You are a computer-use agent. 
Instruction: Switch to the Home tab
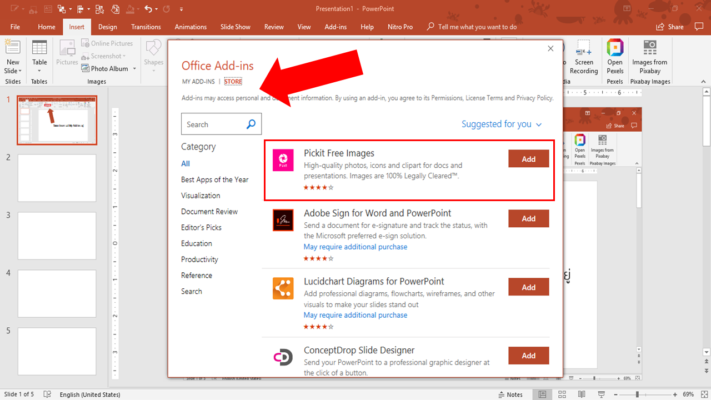46,27
